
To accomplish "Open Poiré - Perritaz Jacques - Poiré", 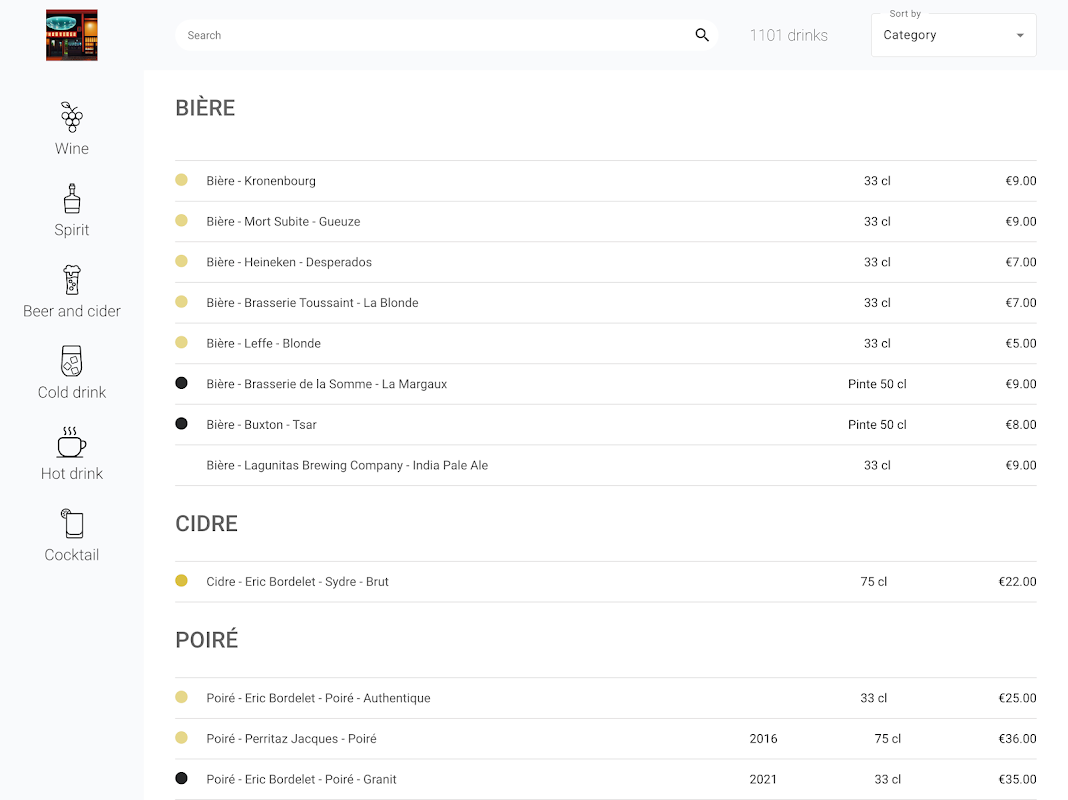I will [606, 739].
